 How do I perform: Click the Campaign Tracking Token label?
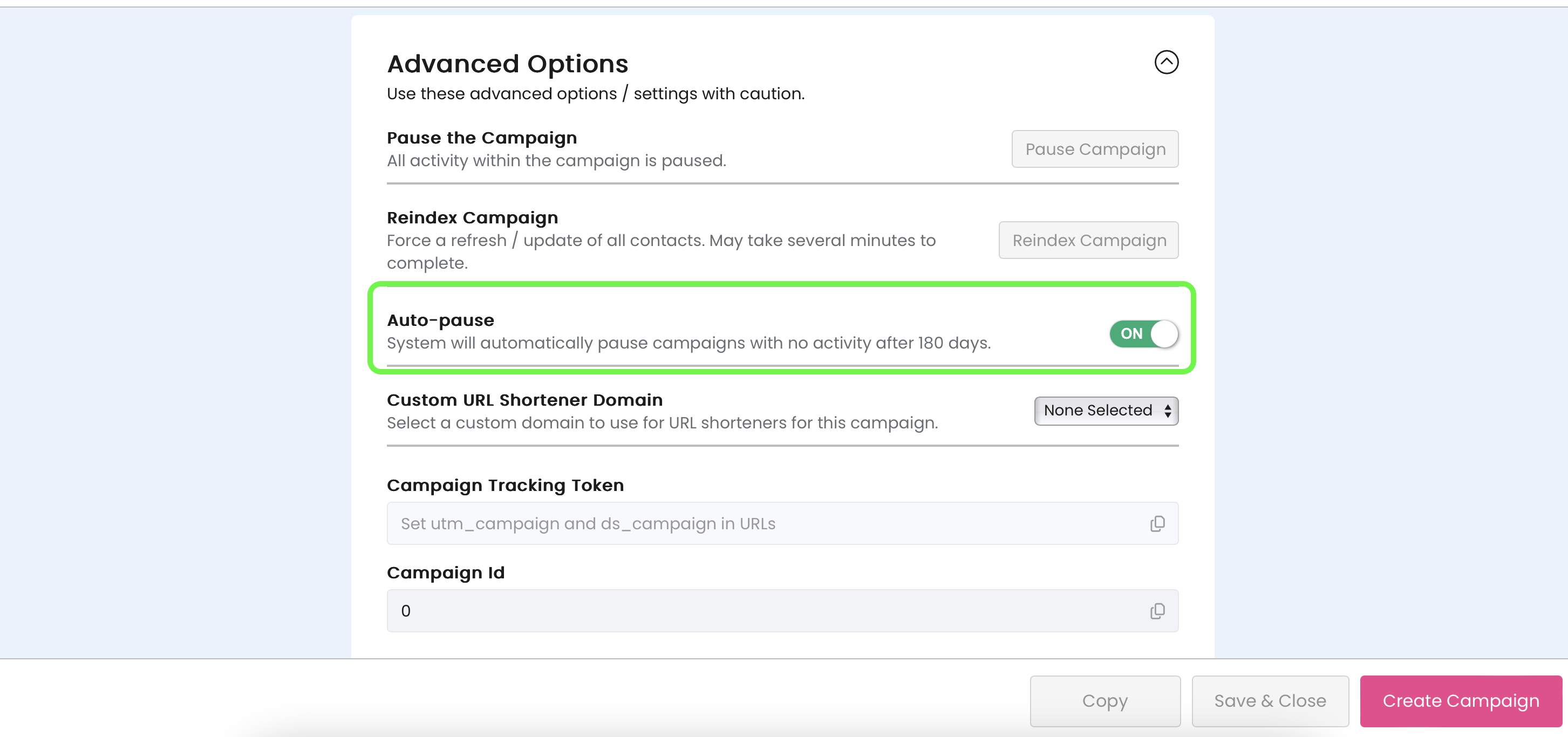(x=505, y=485)
